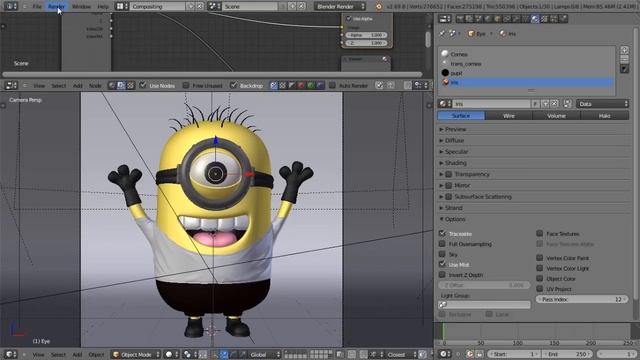Enable the Mirror panel checkbox
The width and height of the screenshot is (640, 360).
pyautogui.click(x=449, y=185)
